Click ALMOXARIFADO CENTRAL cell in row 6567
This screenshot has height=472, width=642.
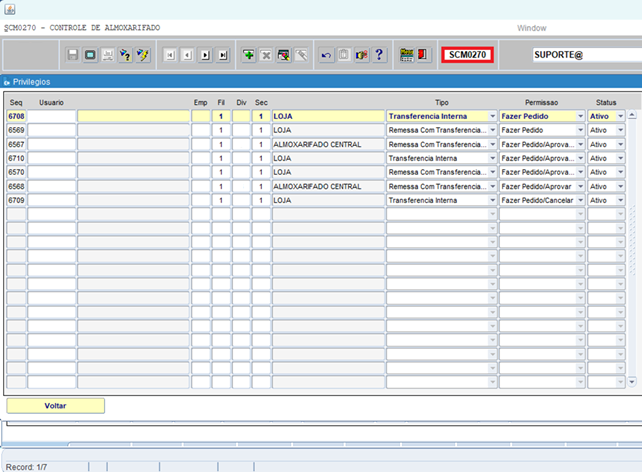(x=328, y=145)
